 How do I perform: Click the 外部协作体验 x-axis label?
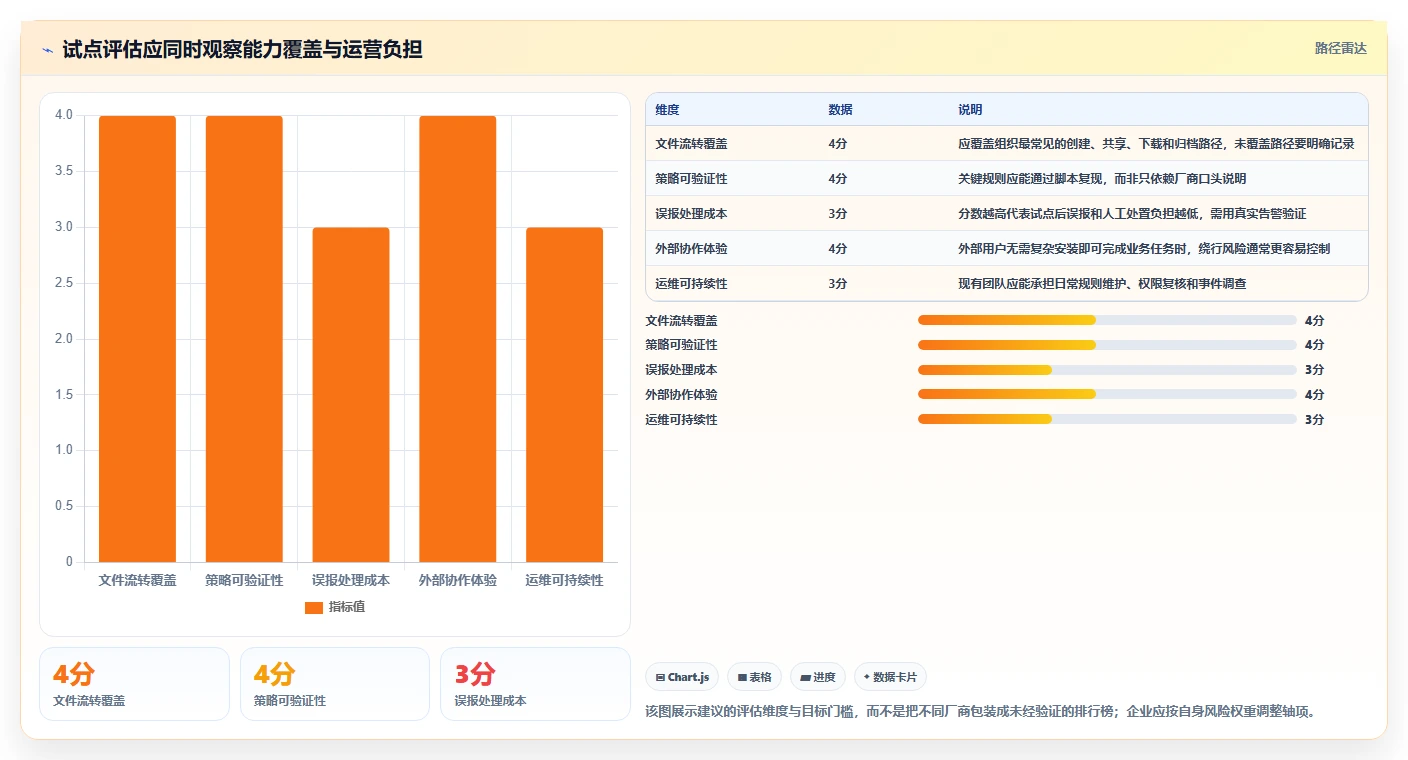tap(458, 580)
